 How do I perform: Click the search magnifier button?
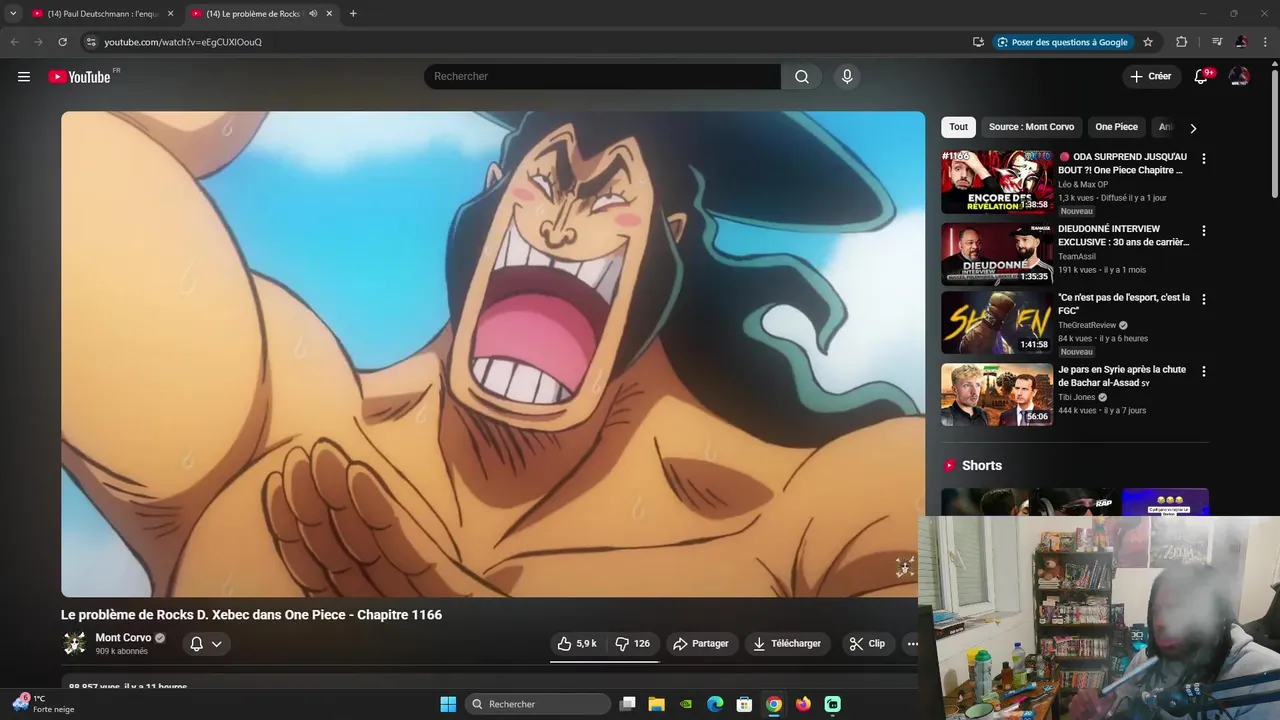click(x=802, y=77)
